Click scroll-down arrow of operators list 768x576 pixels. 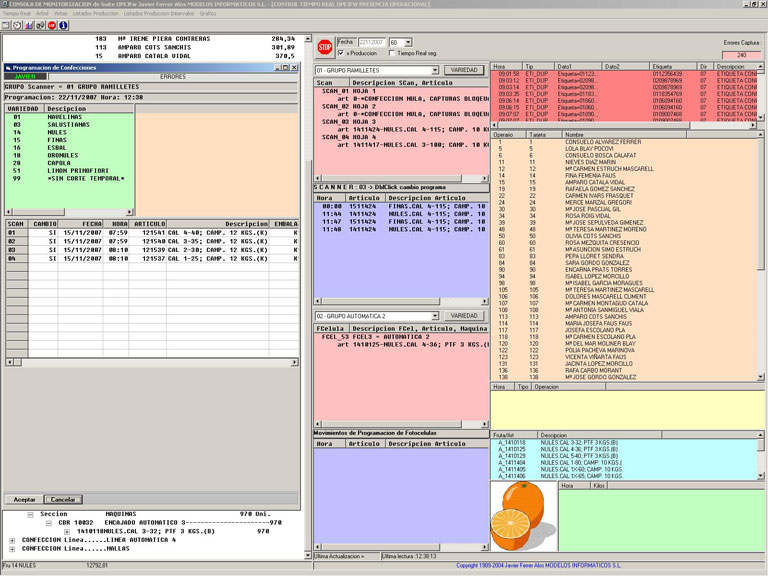coord(760,377)
